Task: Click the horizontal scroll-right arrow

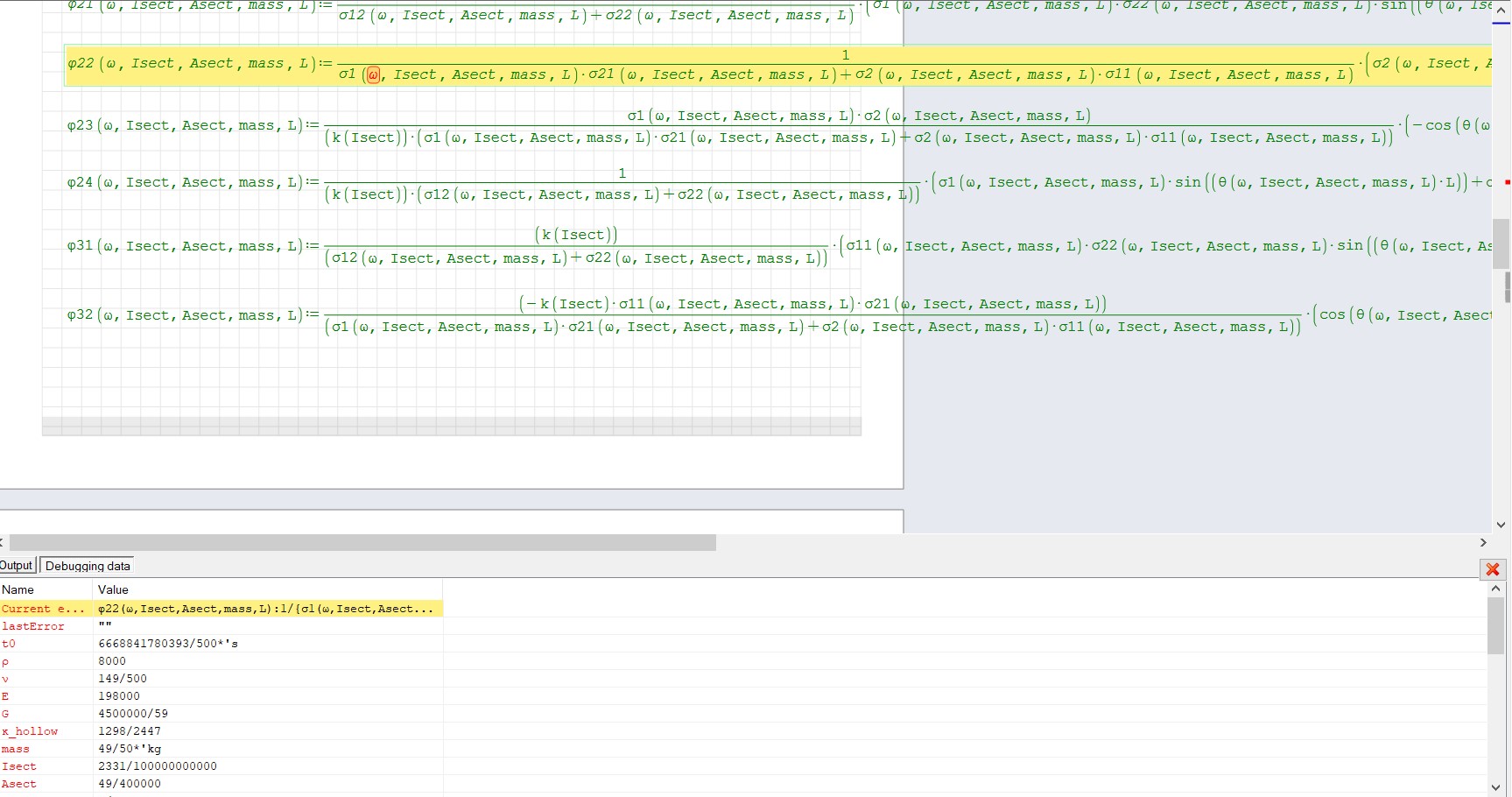Action: [1483, 543]
